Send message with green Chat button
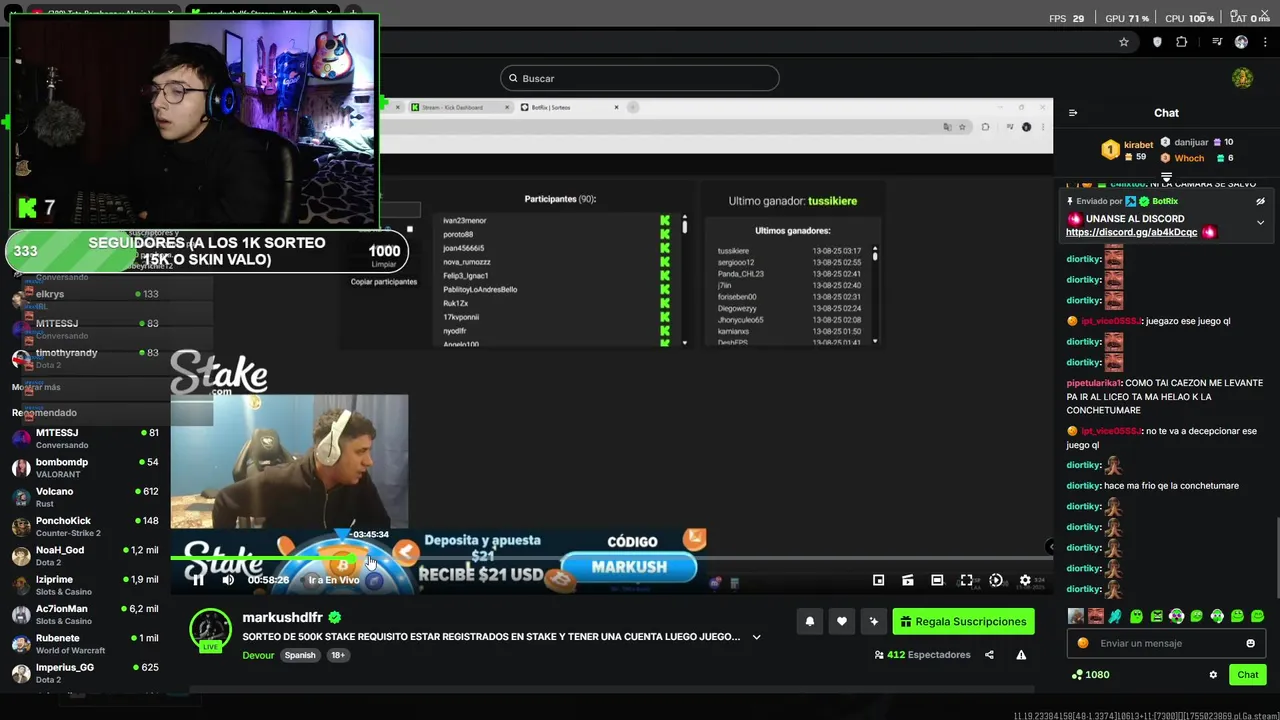Screen dimensions: 1280x720 point(1247,675)
